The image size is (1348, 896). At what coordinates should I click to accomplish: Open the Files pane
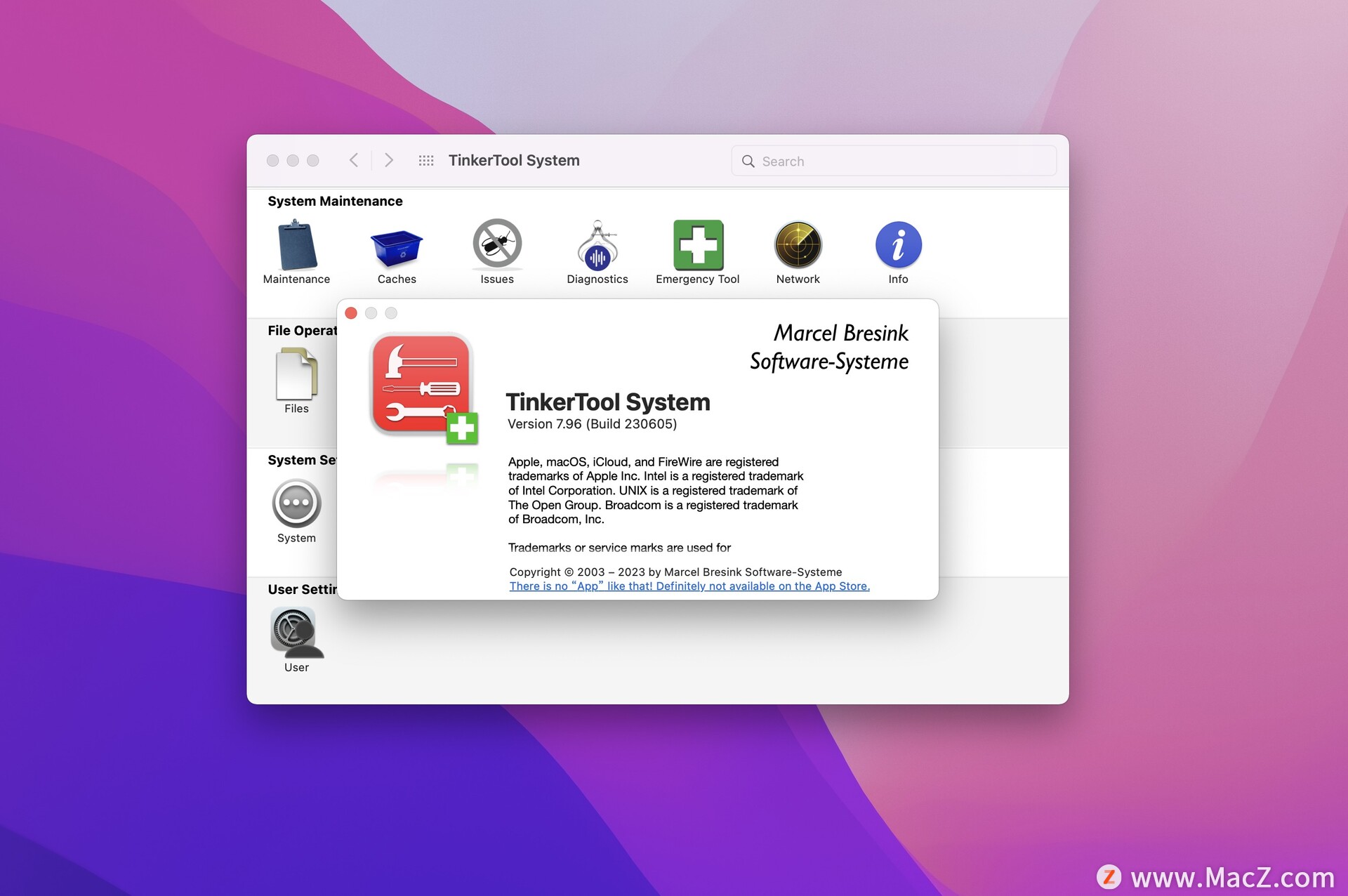point(296,381)
